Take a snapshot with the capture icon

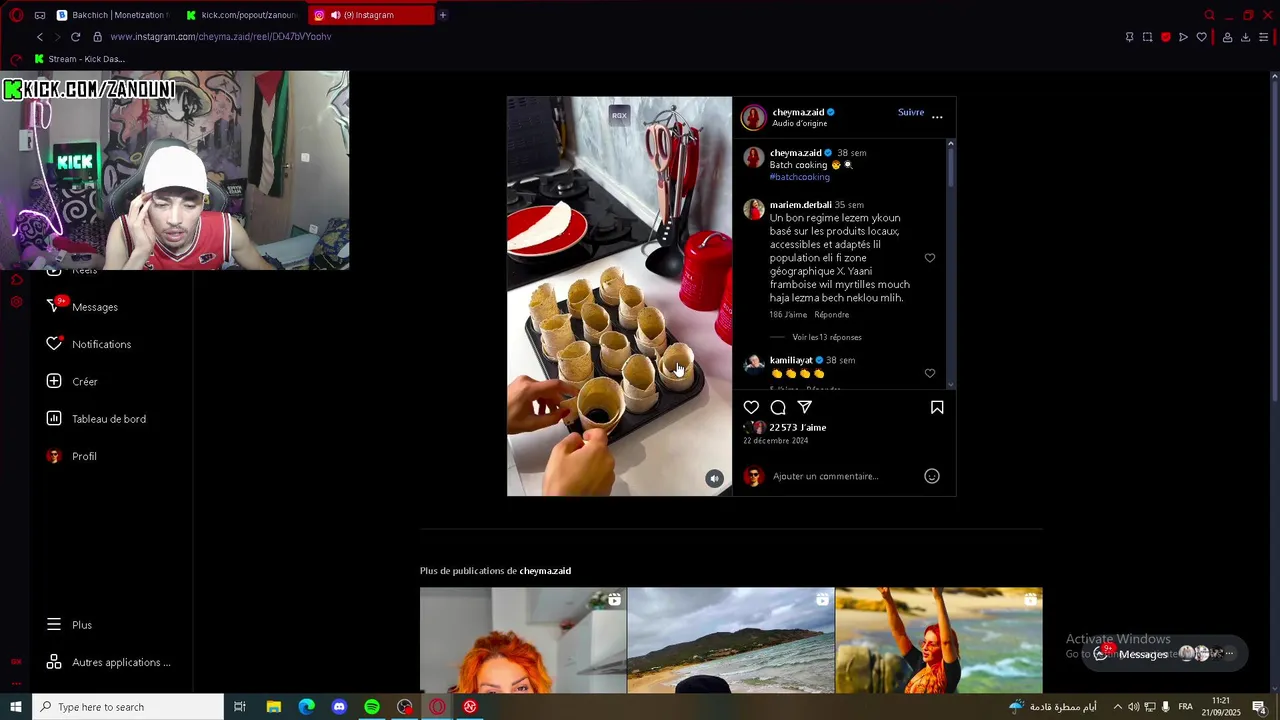(1147, 37)
